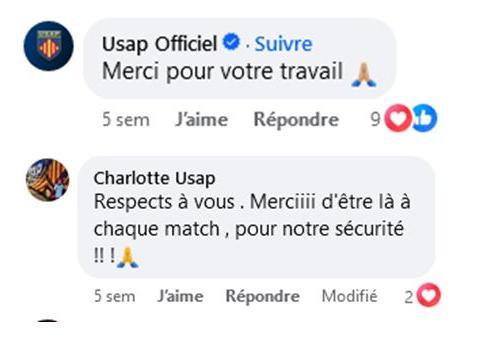Reply to Charlotte Usap's comment with Répondre
The height and width of the screenshot is (360, 484).
pyautogui.click(x=263, y=296)
